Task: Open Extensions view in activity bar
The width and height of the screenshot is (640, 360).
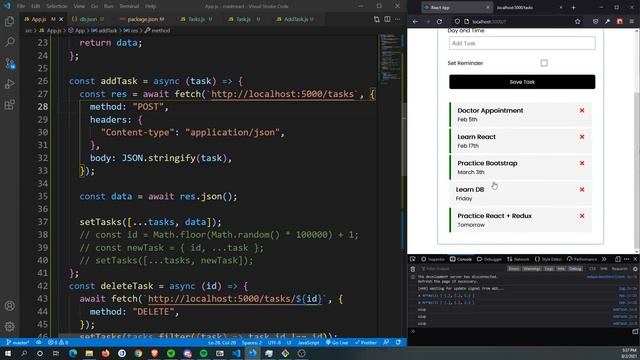Action: (x=9, y=105)
